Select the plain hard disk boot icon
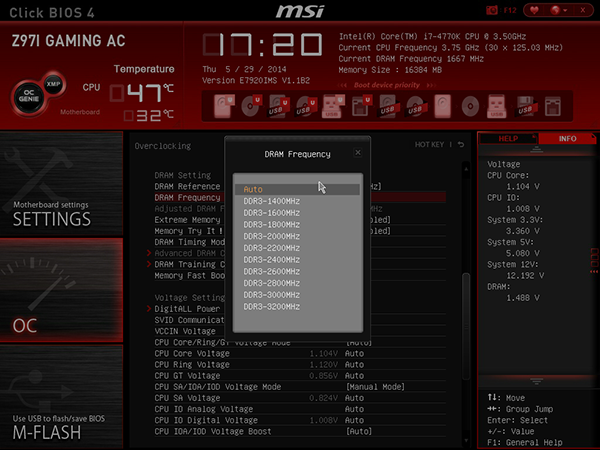600x450 pixels. [443, 106]
